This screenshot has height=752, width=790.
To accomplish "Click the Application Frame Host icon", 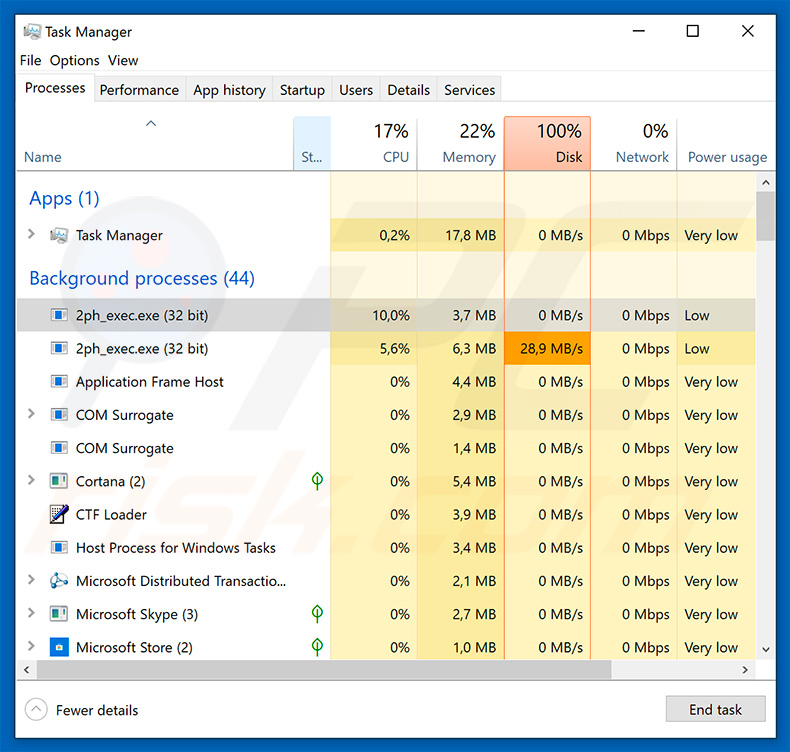I will (59, 382).
